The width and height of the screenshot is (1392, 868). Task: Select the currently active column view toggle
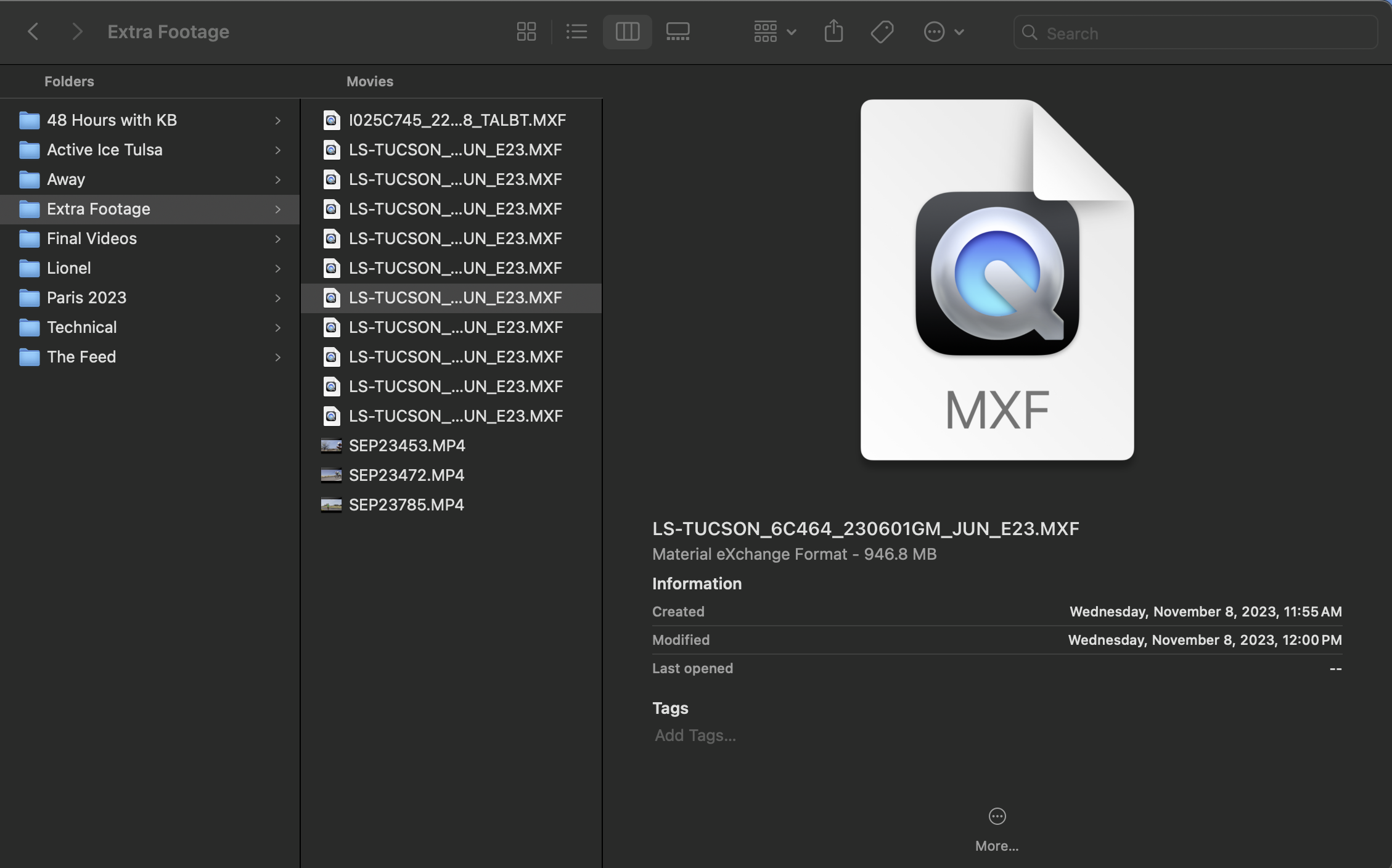[x=627, y=31]
